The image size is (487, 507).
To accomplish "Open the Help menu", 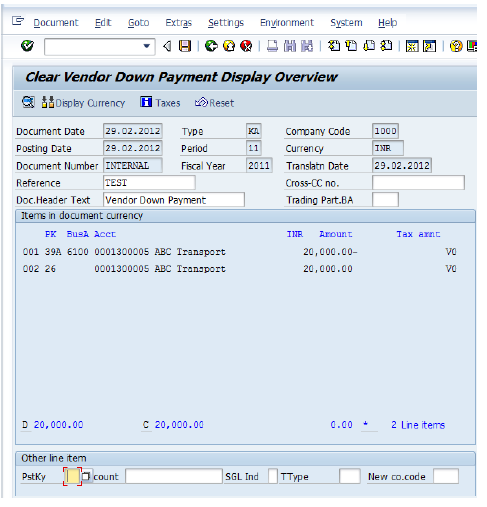I will coord(387,23).
